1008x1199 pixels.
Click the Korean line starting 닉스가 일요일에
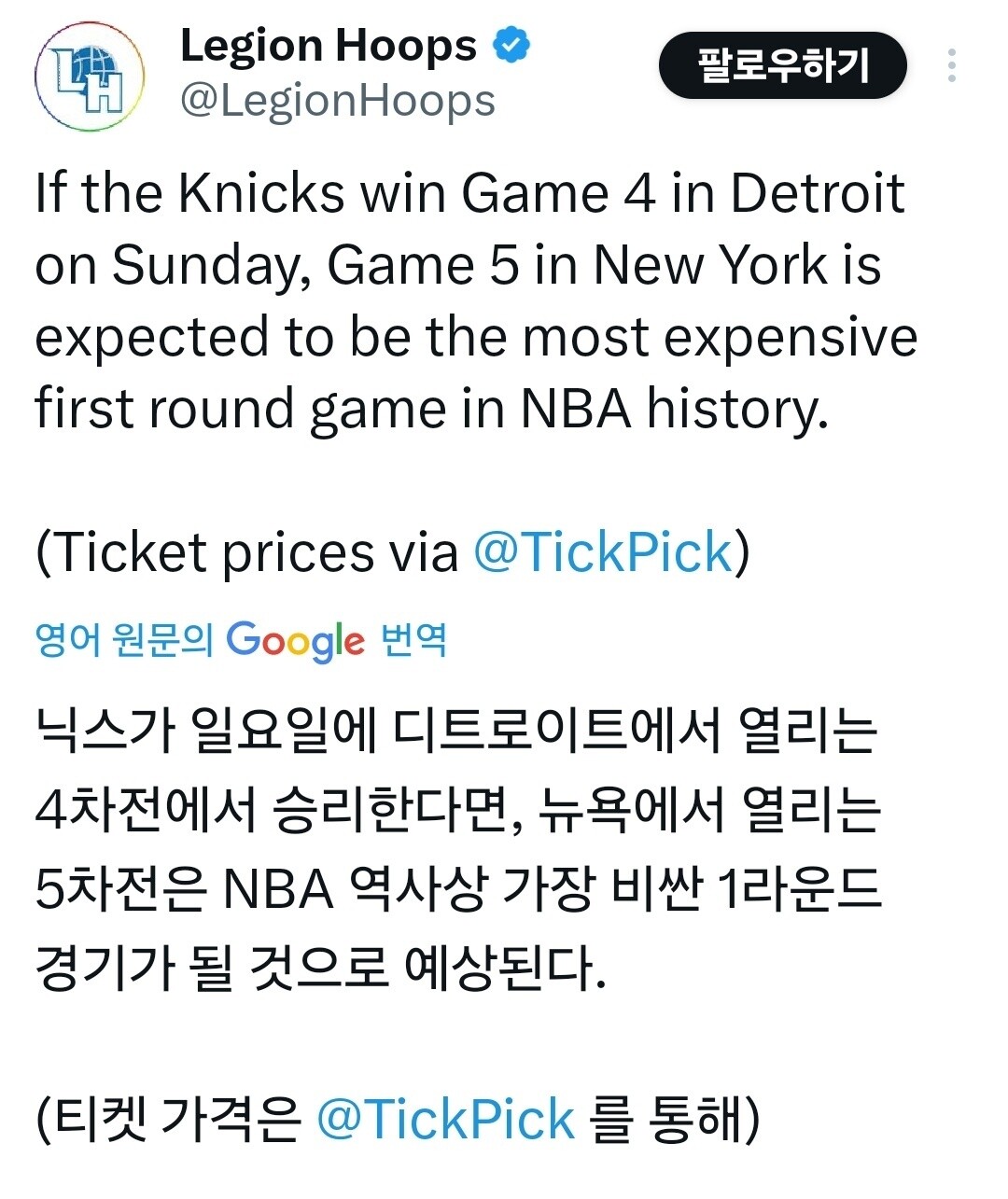pyautogui.click(x=456, y=731)
